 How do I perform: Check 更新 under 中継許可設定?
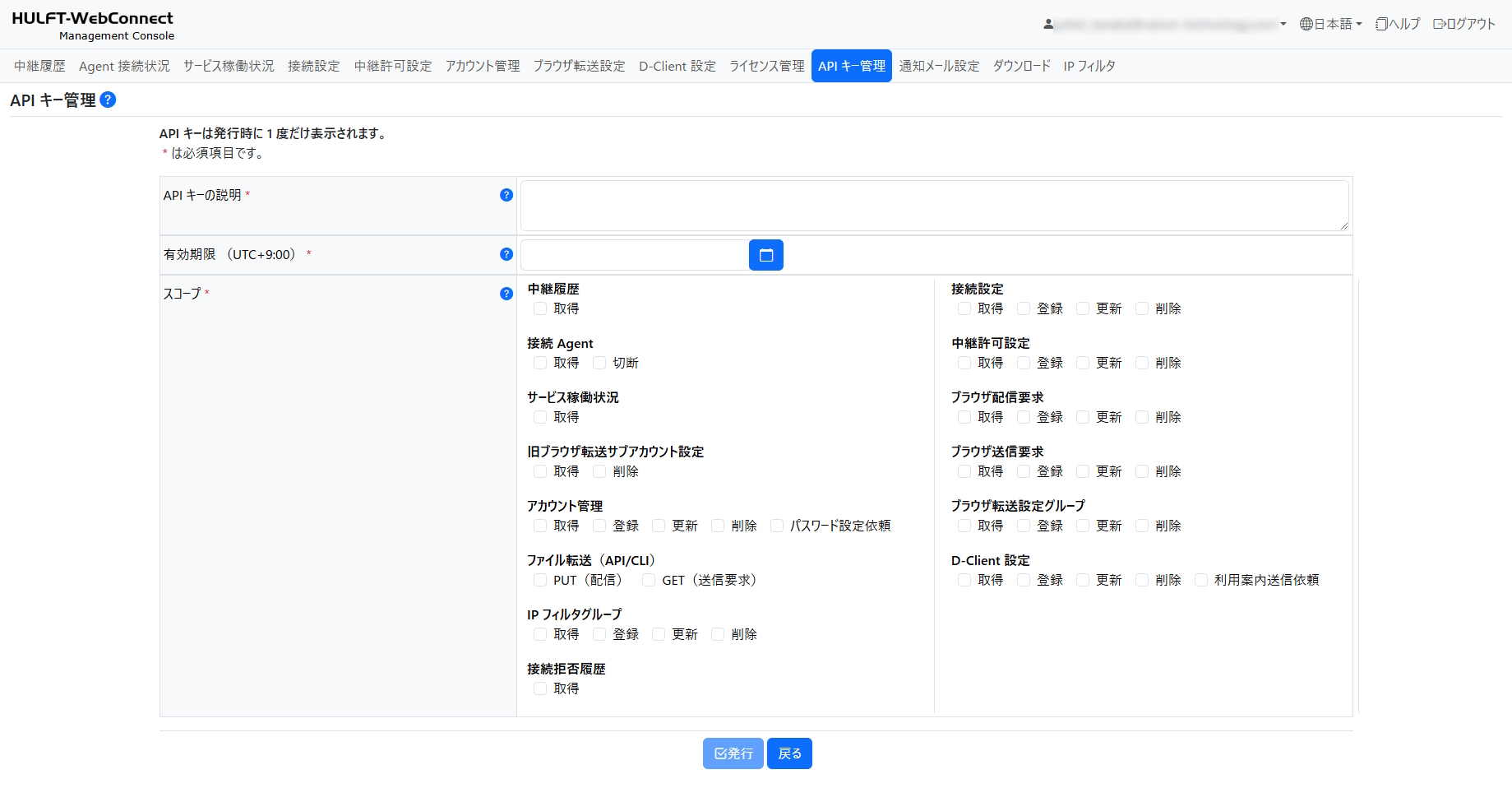click(1083, 363)
